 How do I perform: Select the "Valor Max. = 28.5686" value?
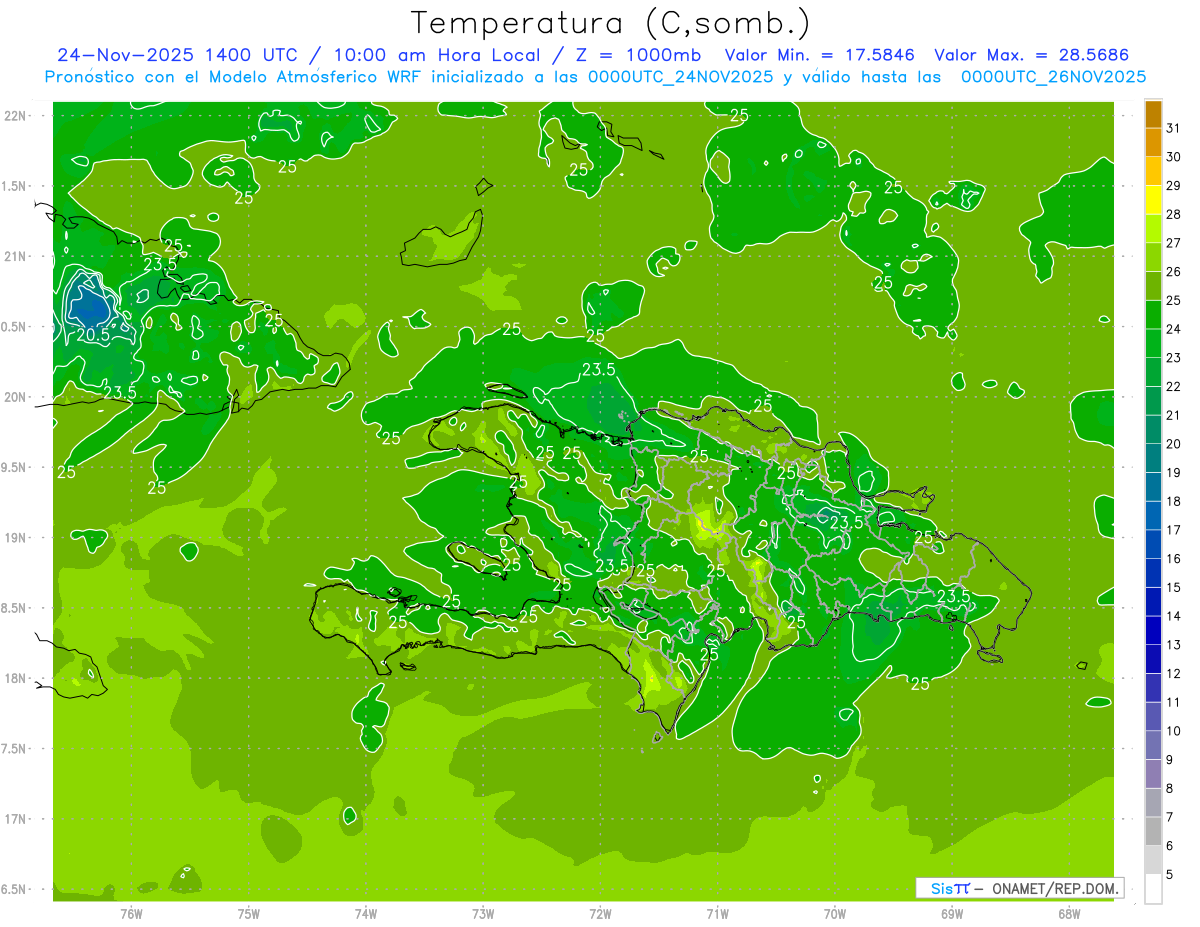click(1031, 55)
